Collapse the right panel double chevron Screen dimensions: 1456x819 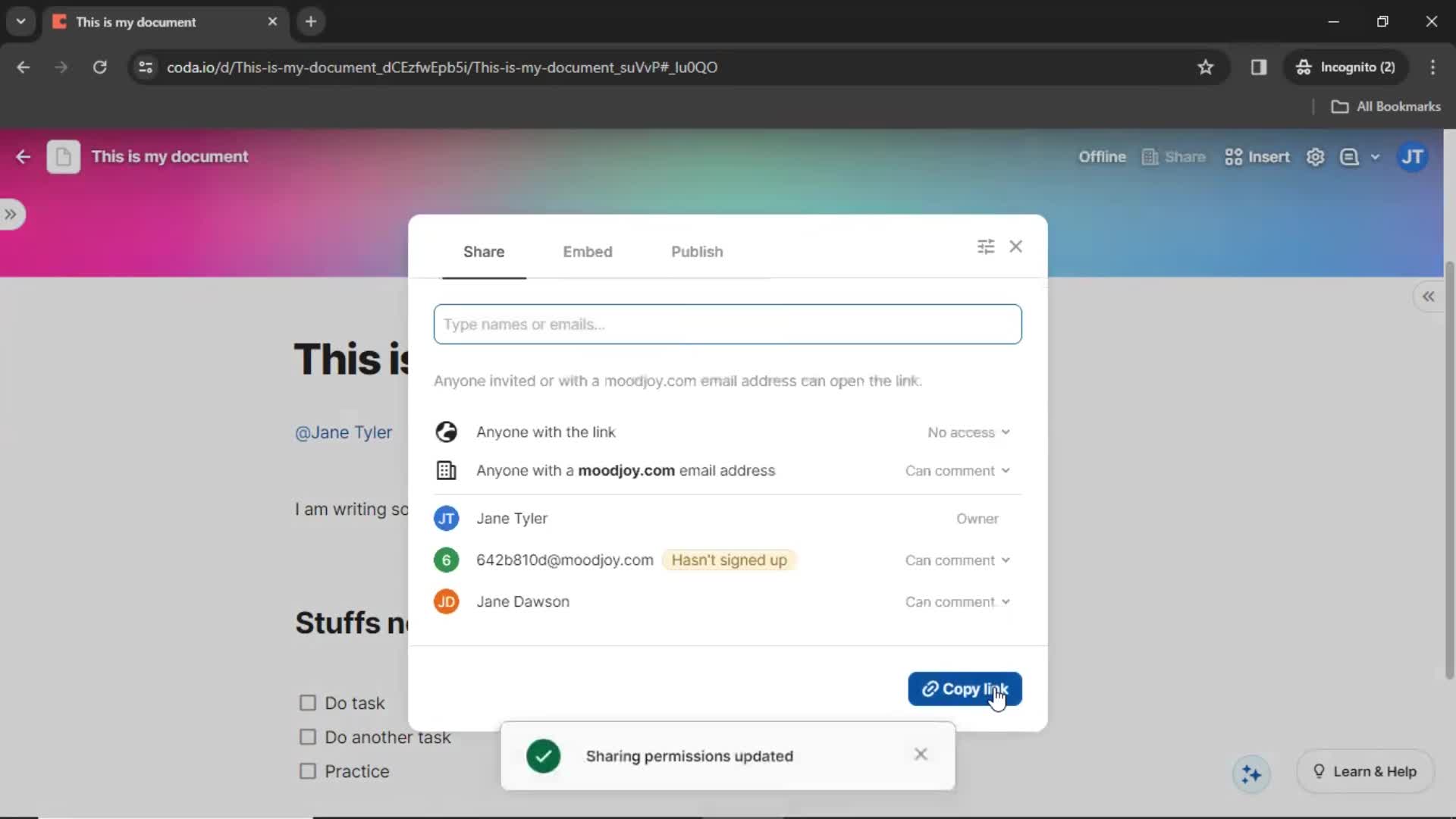pyautogui.click(x=1429, y=297)
